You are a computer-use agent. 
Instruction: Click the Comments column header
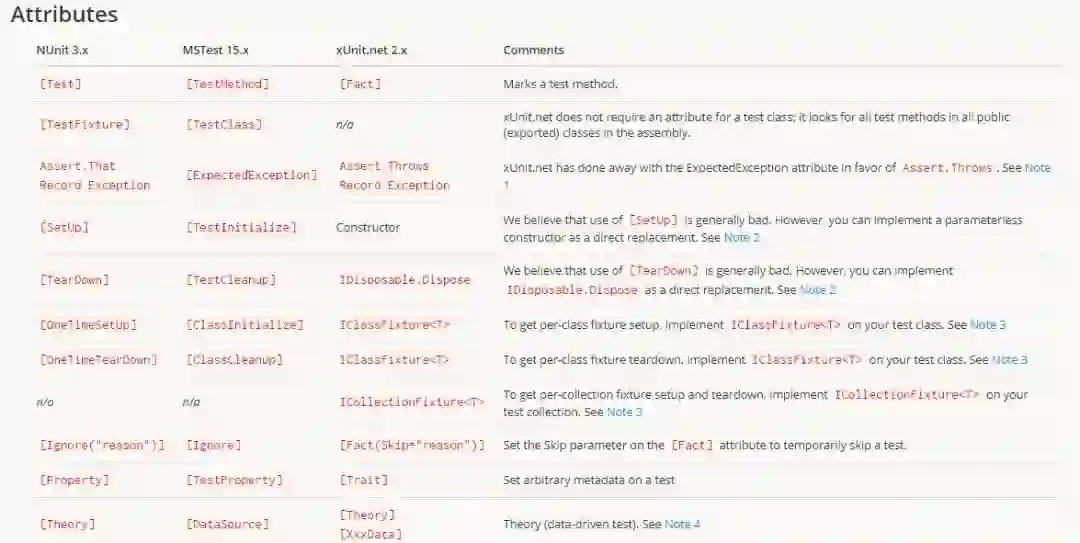click(533, 50)
